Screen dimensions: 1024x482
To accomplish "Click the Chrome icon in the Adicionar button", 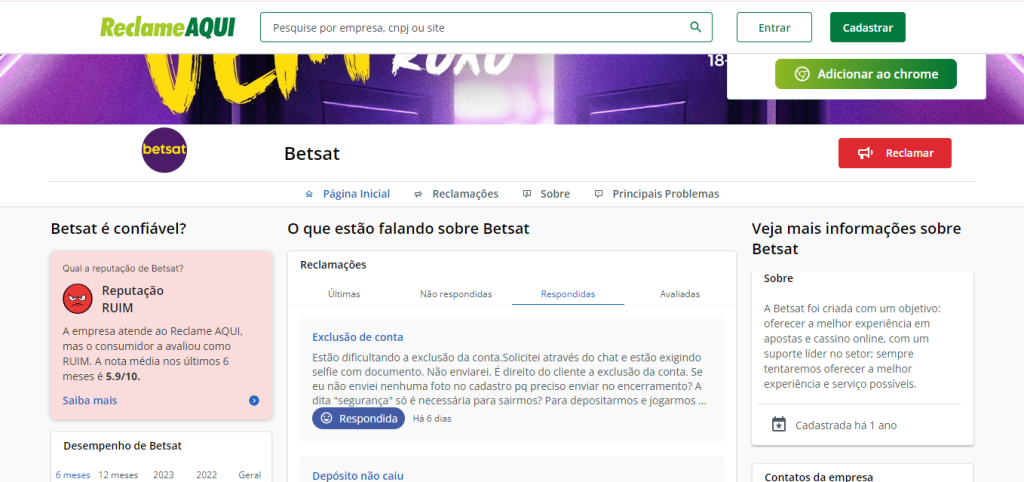I will pyautogui.click(x=802, y=74).
